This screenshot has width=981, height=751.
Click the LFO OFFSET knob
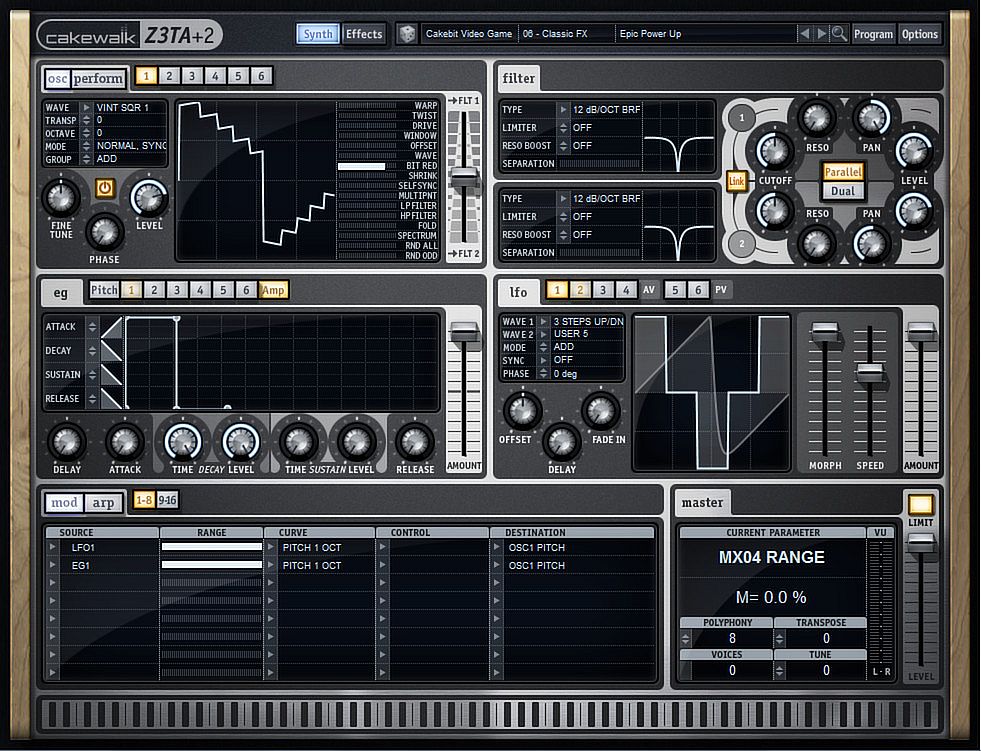coord(522,411)
